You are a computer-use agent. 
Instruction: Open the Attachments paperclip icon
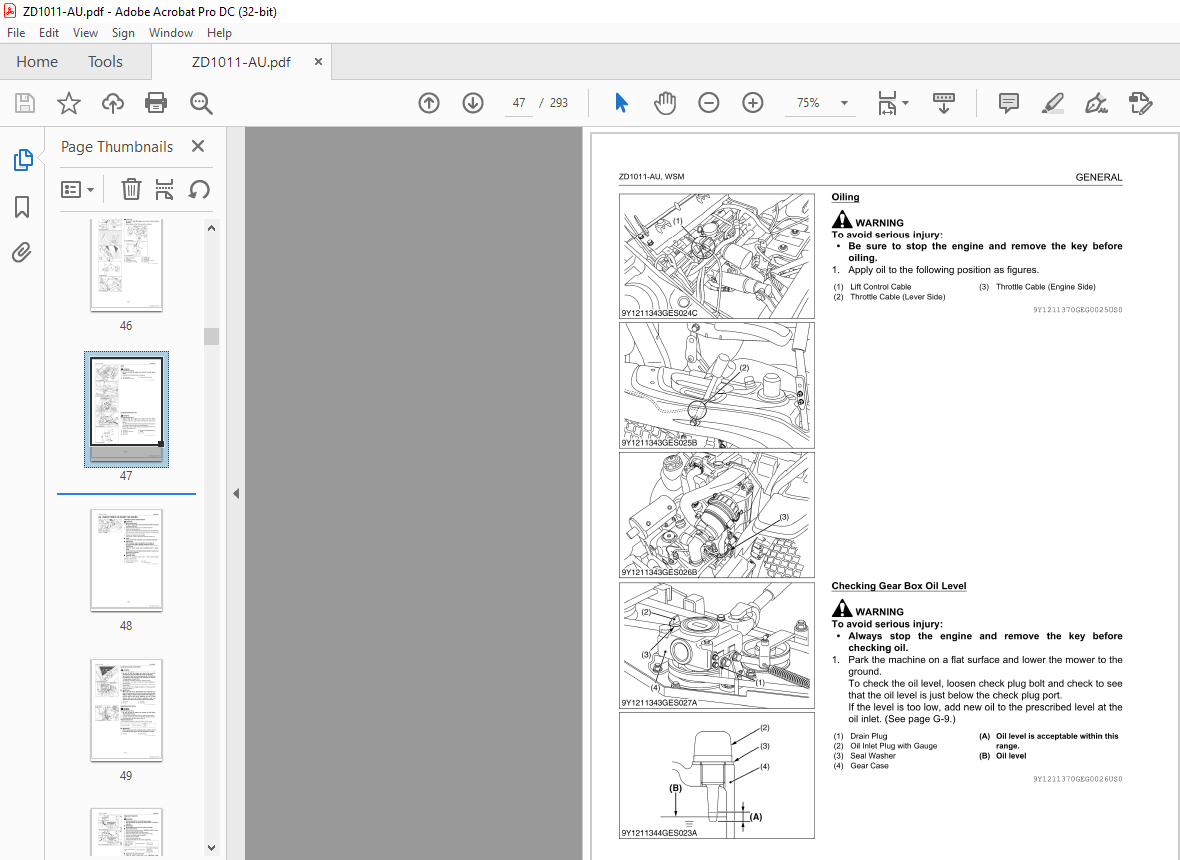[x=22, y=252]
